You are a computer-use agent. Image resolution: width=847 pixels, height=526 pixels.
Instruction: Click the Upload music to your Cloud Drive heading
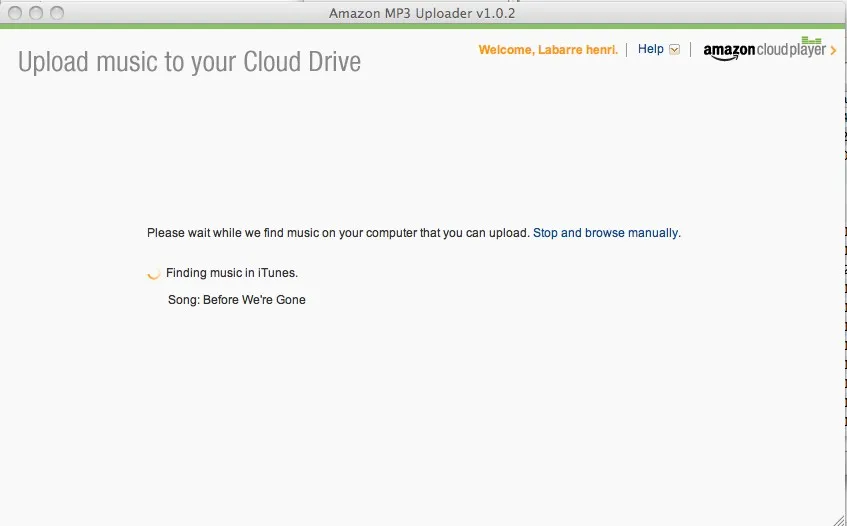[x=190, y=62]
